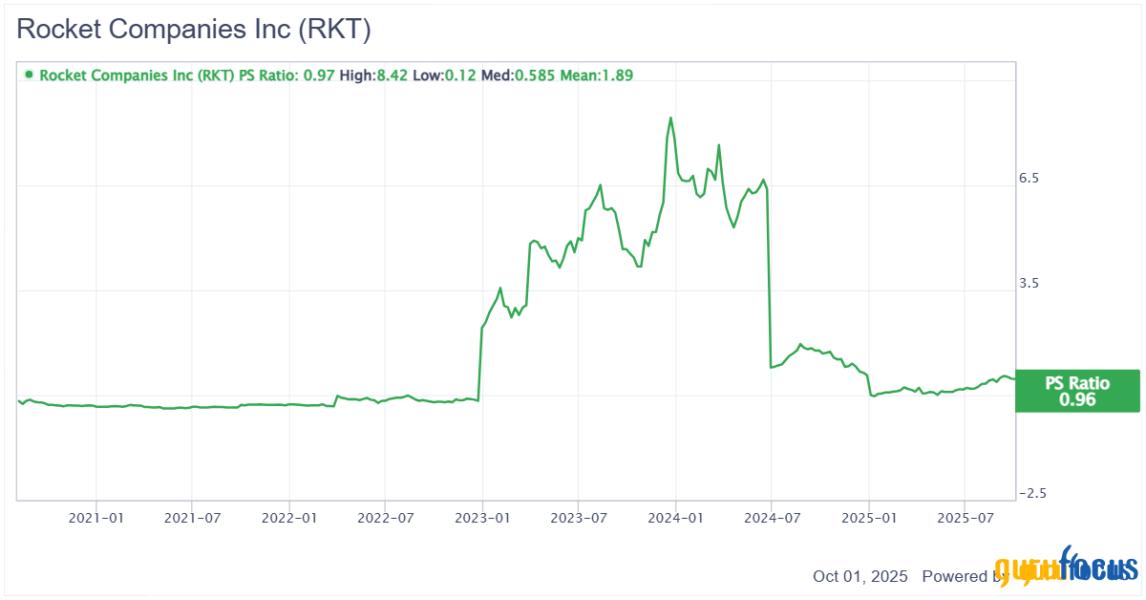Click the 2021-01 x-axis label
This screenshot has width=1146, height=600.
click(96, 518)
